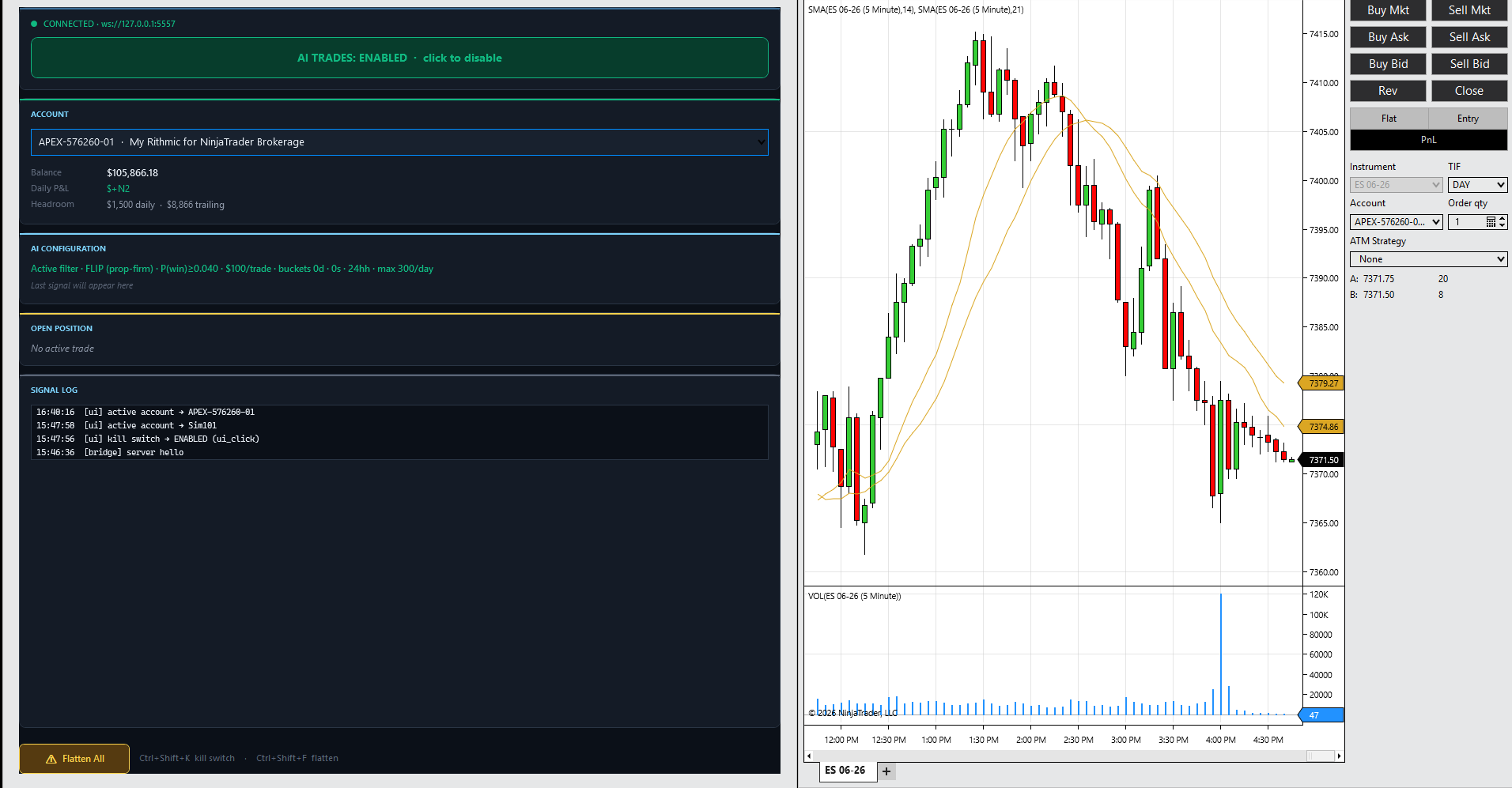
Task: Click the 4:00 PM time axis label
Action: pos(1220,741)
